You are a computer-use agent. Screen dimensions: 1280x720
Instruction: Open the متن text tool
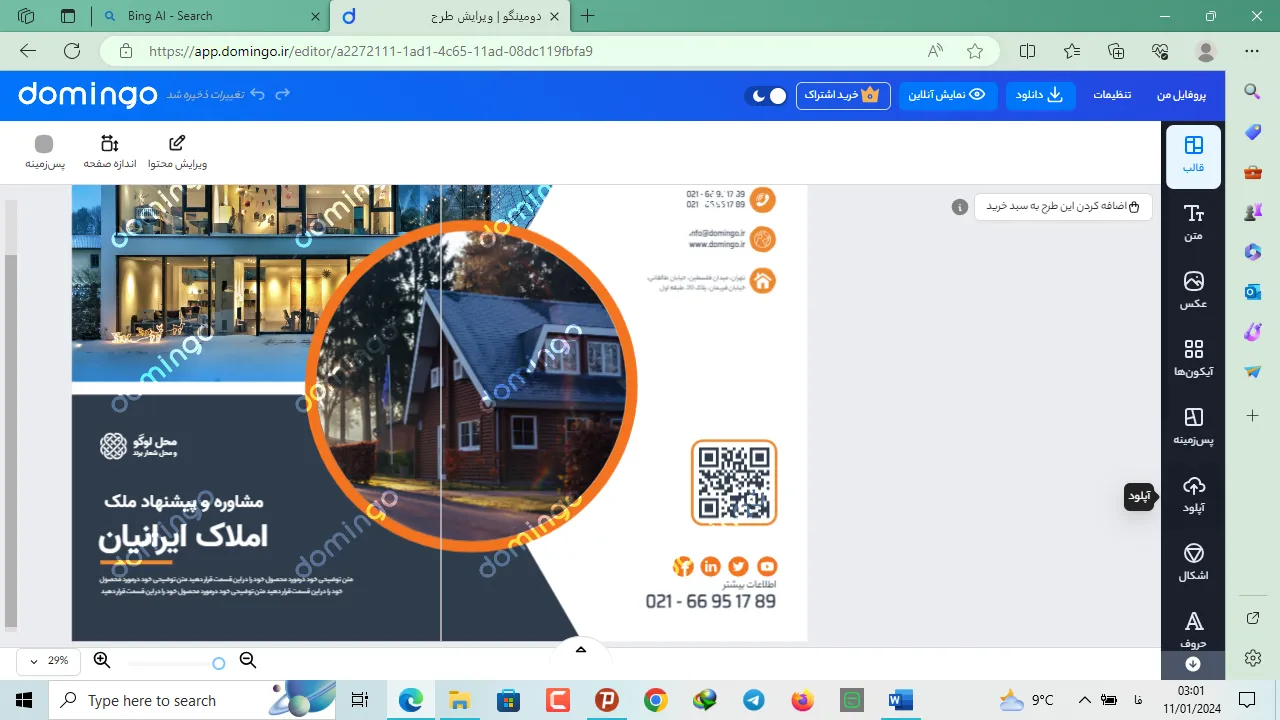click(x=1193, y=224)
